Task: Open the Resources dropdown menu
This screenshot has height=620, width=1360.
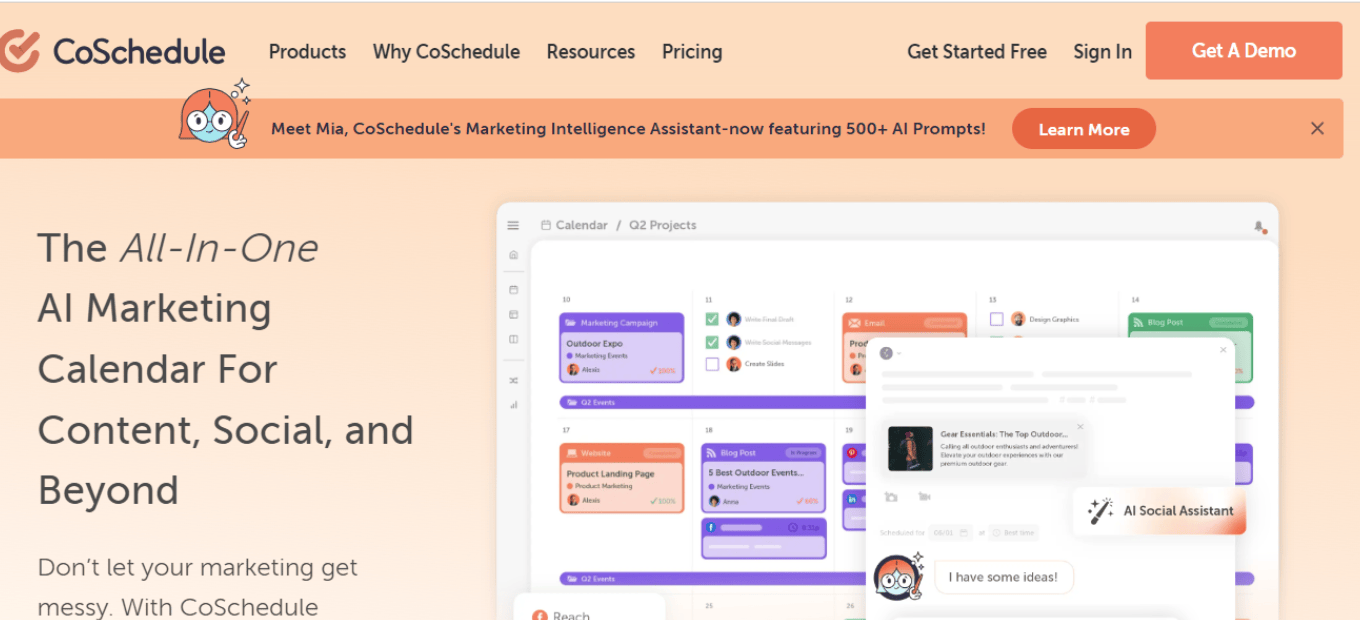Action: pos(591,51)
